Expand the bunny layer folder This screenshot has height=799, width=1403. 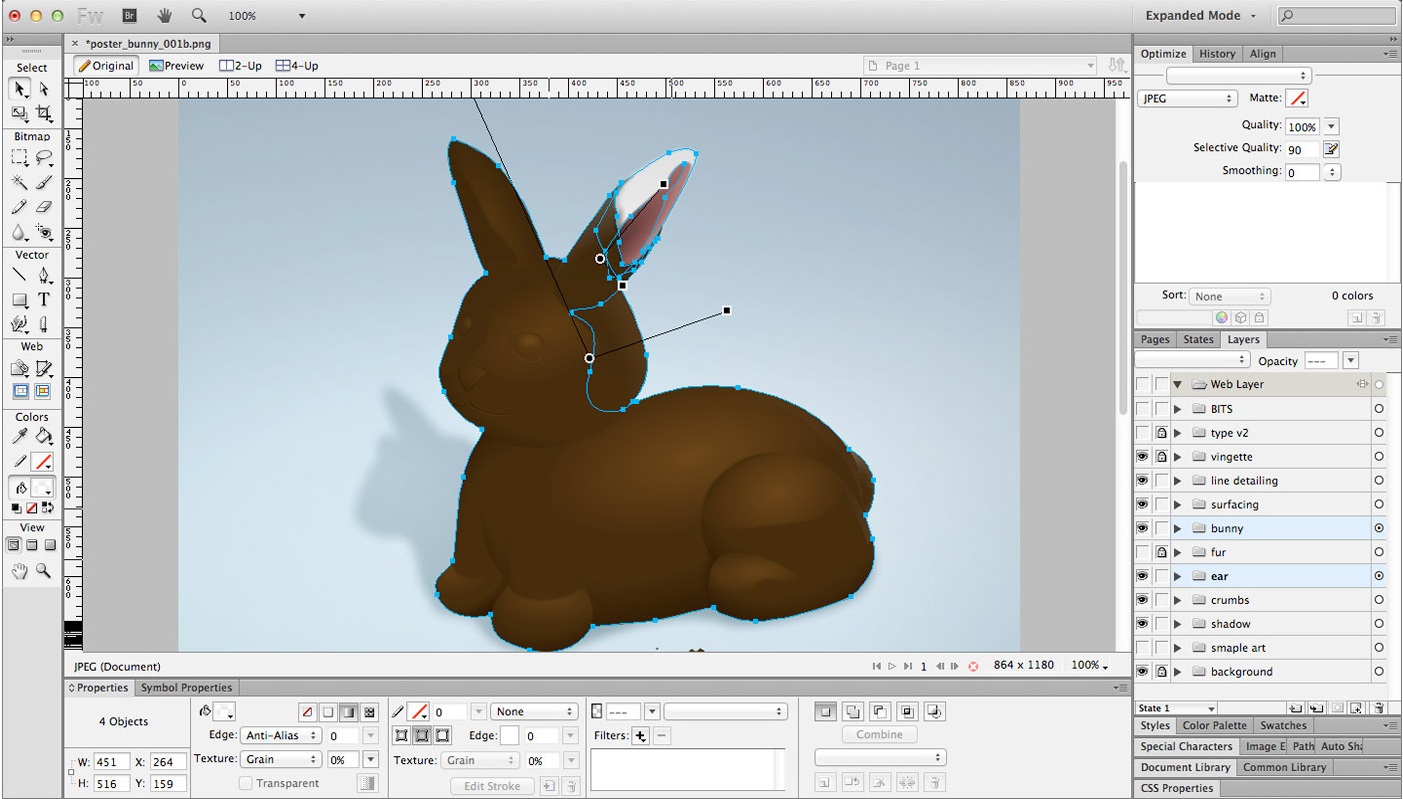tap(1178, 528)
